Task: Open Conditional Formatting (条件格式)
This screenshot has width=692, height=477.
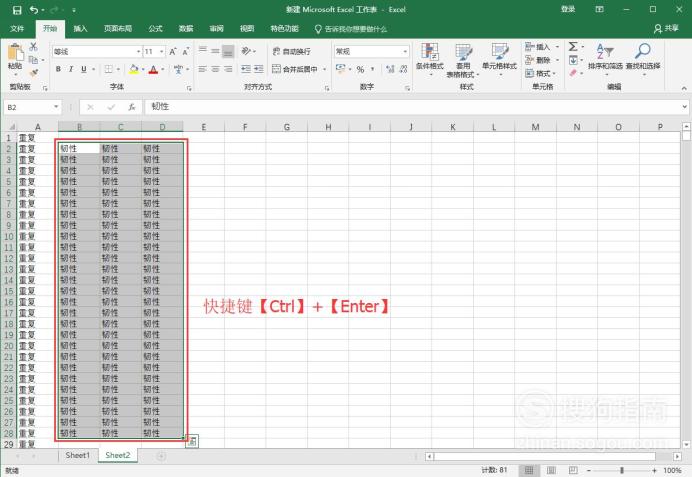Action: tap(429, 59)
